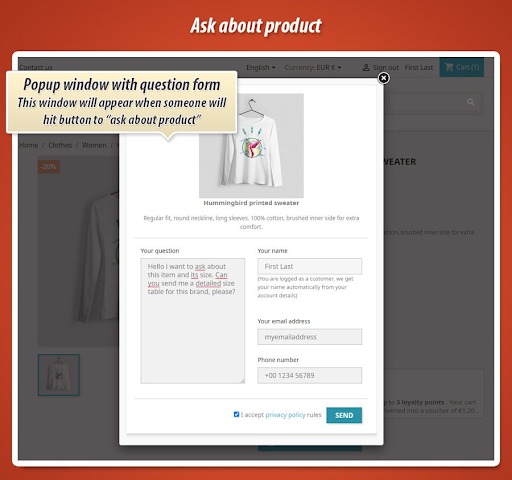Open the Women breadcrumb link

pos(94,145)
